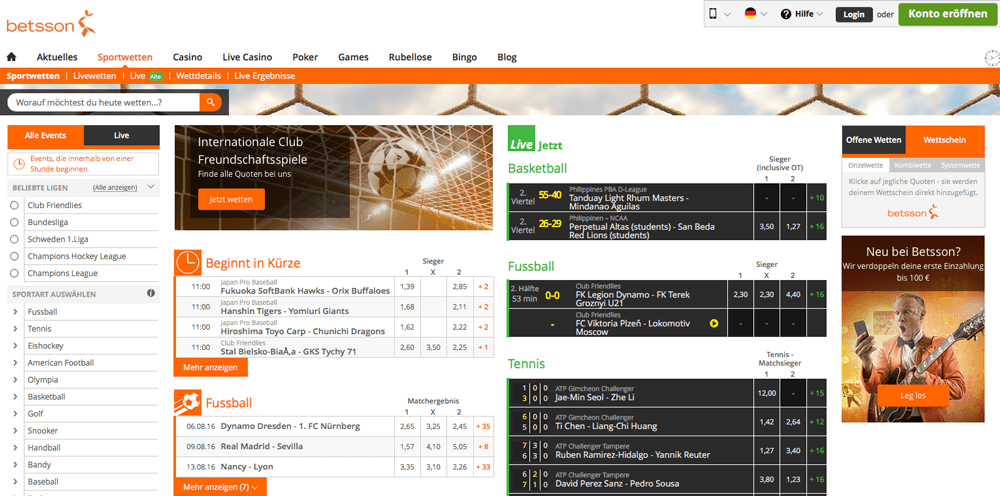Open the Bingo menu item
Screen dimensions: 1000x496
coord(464,57)
